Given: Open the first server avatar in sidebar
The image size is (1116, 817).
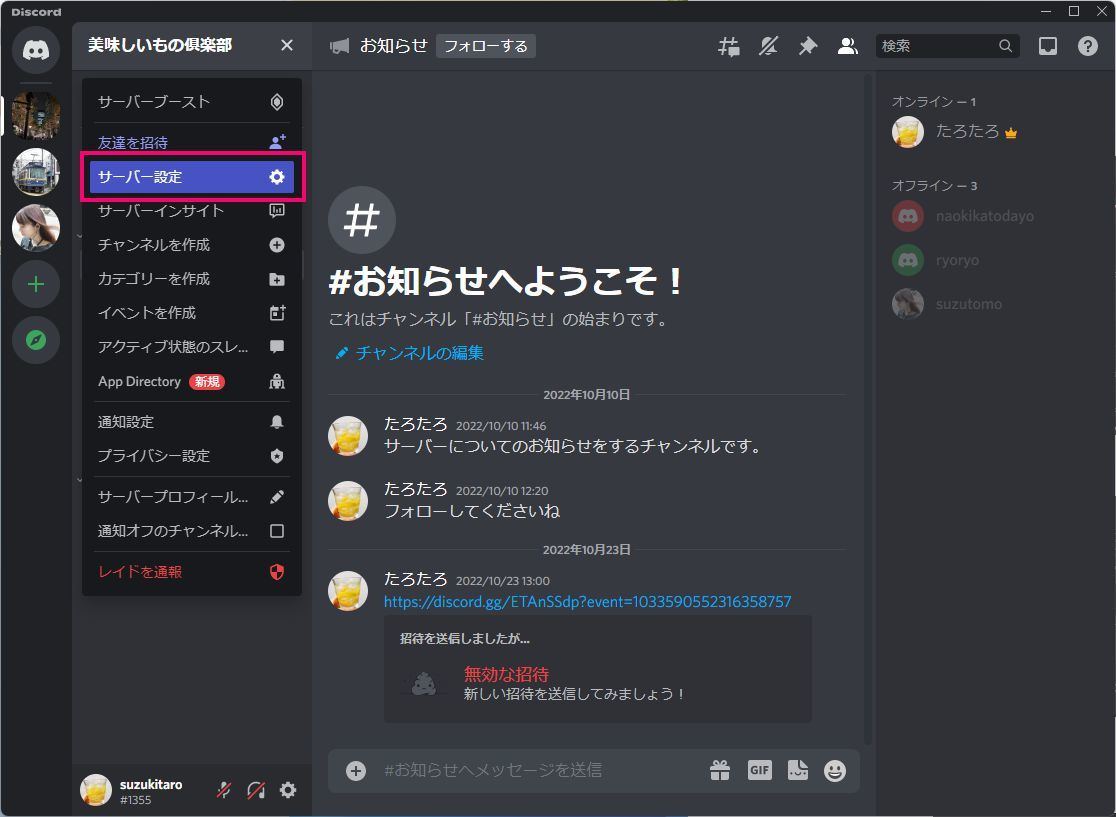Looking at the screenshot, I should pos(36,115).
